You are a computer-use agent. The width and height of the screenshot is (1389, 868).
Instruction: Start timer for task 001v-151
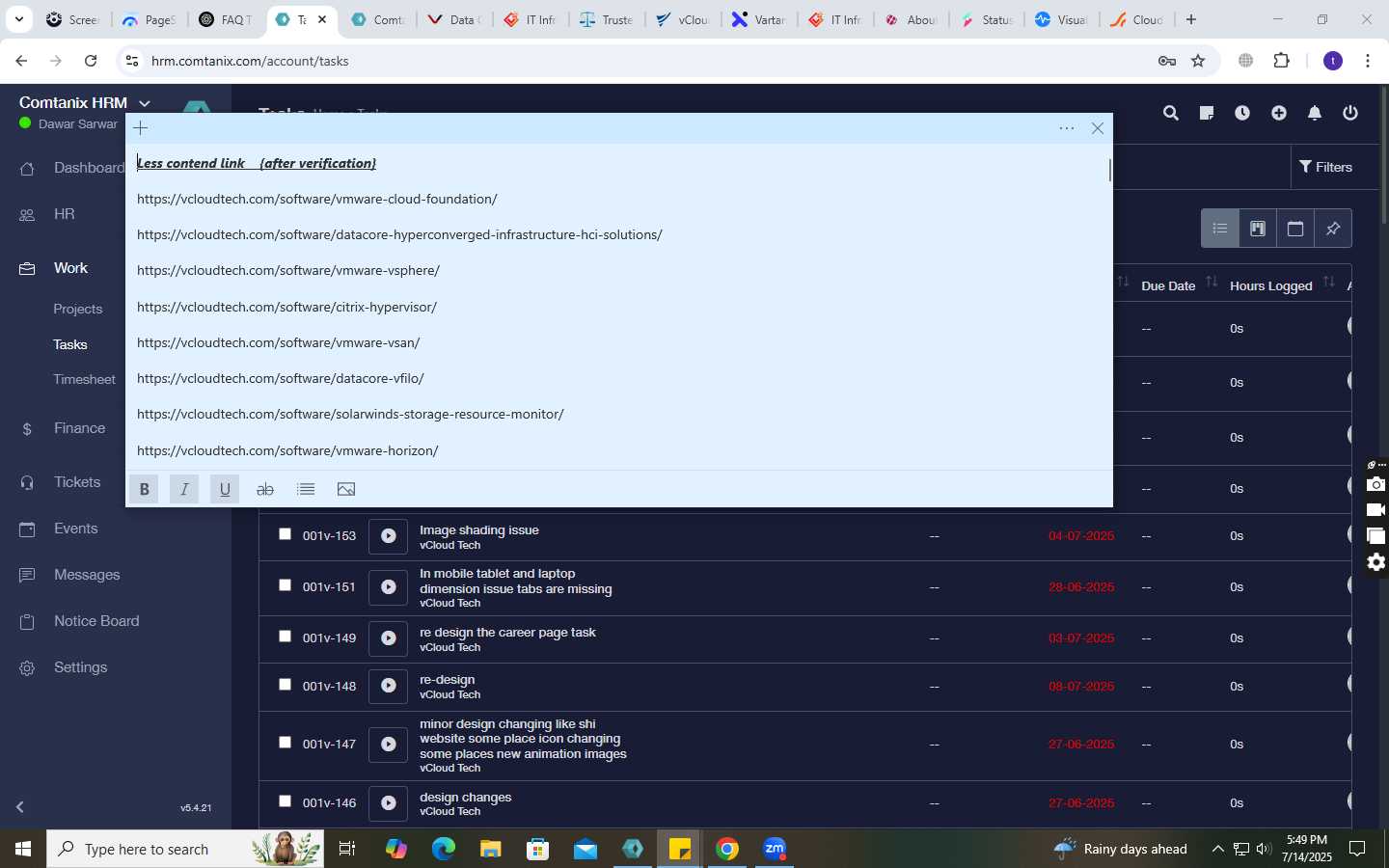click(x=388, y=587)
